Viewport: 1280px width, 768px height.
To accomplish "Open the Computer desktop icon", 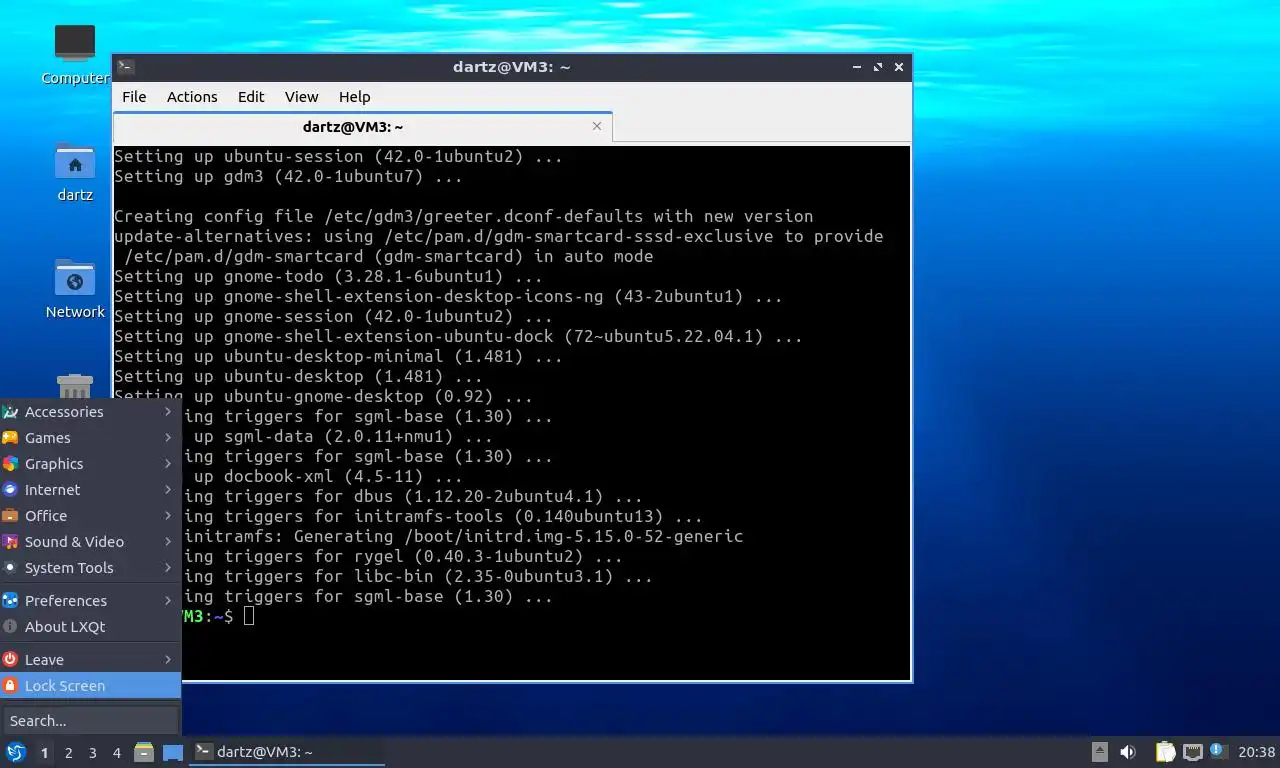I will tap(75, 44).
